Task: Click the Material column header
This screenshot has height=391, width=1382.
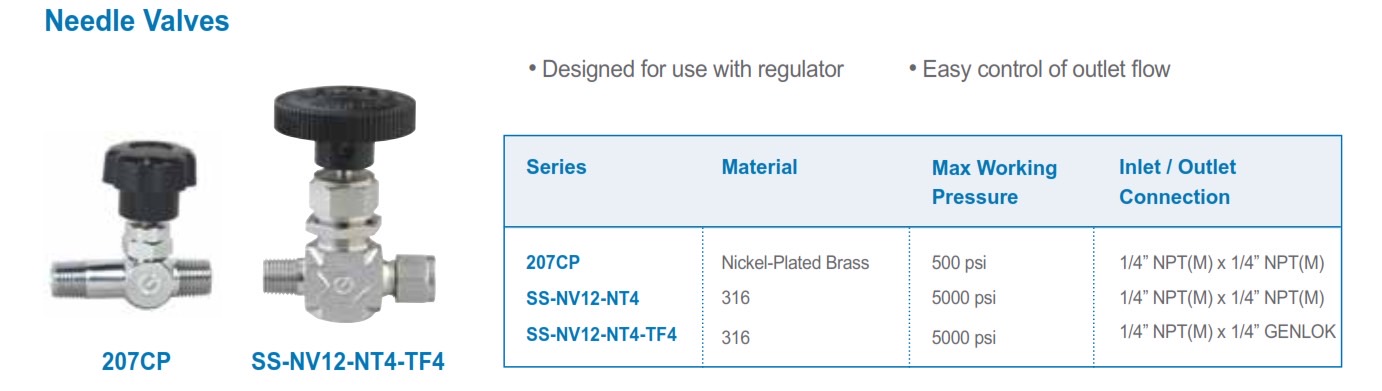Action: pyautogui.click(x=760, y=167)
